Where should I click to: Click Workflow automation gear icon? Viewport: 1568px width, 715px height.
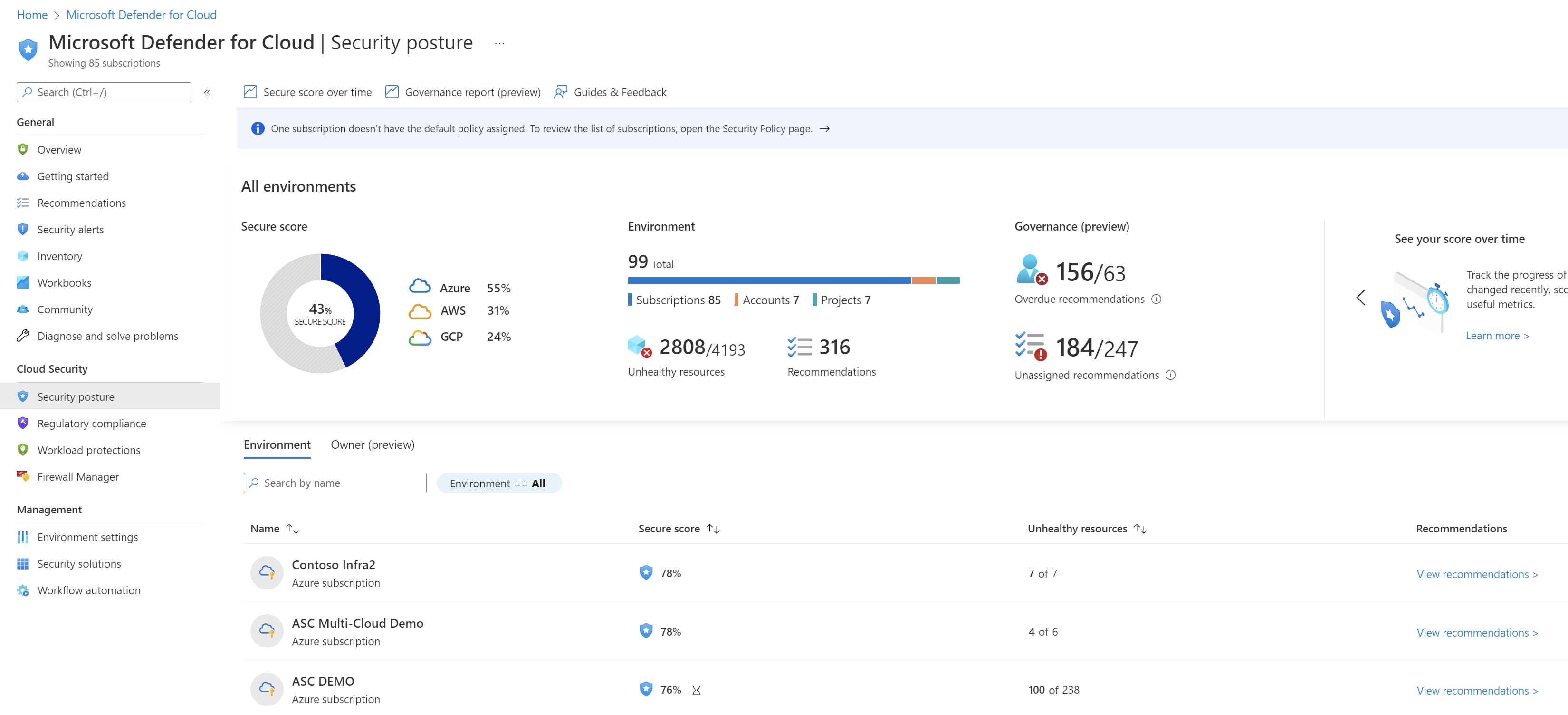pos(22,590)
